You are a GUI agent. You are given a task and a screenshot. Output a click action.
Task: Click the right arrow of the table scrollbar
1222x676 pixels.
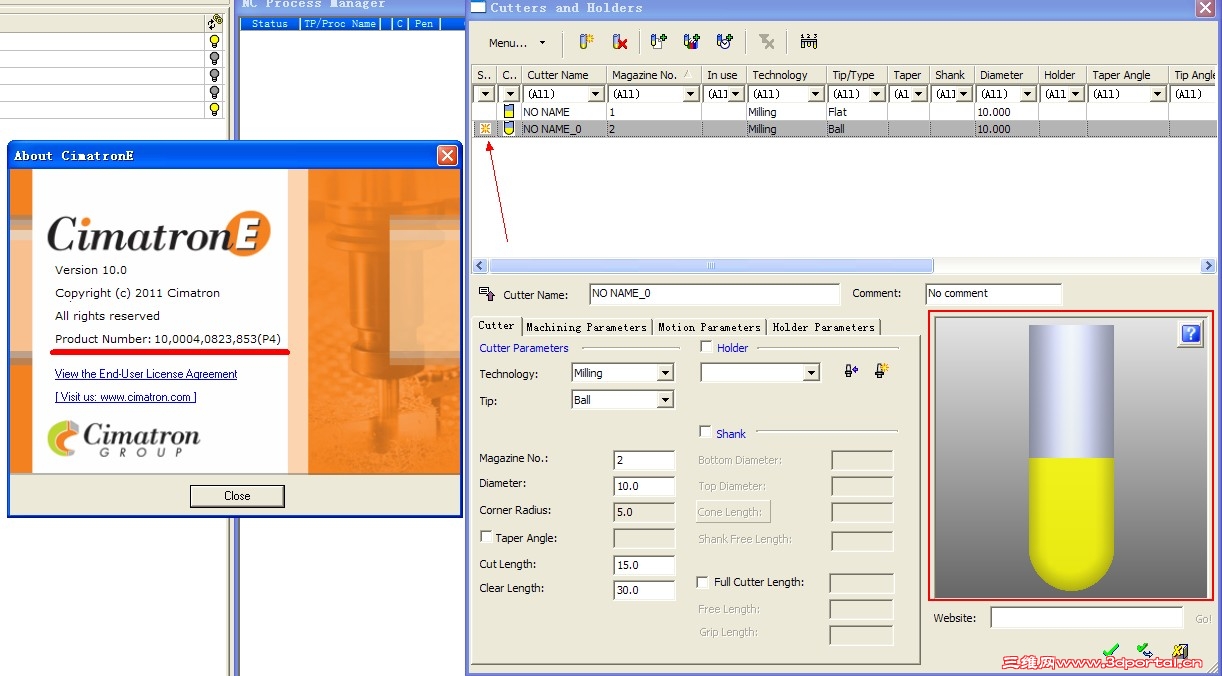1209,266
